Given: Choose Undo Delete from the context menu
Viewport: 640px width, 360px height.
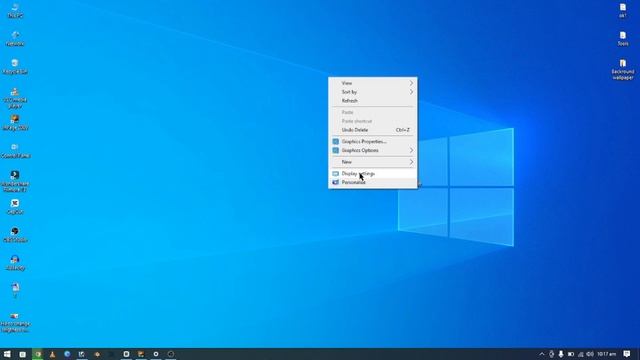Looking at the screenshot, I should (x=373, y=130).
